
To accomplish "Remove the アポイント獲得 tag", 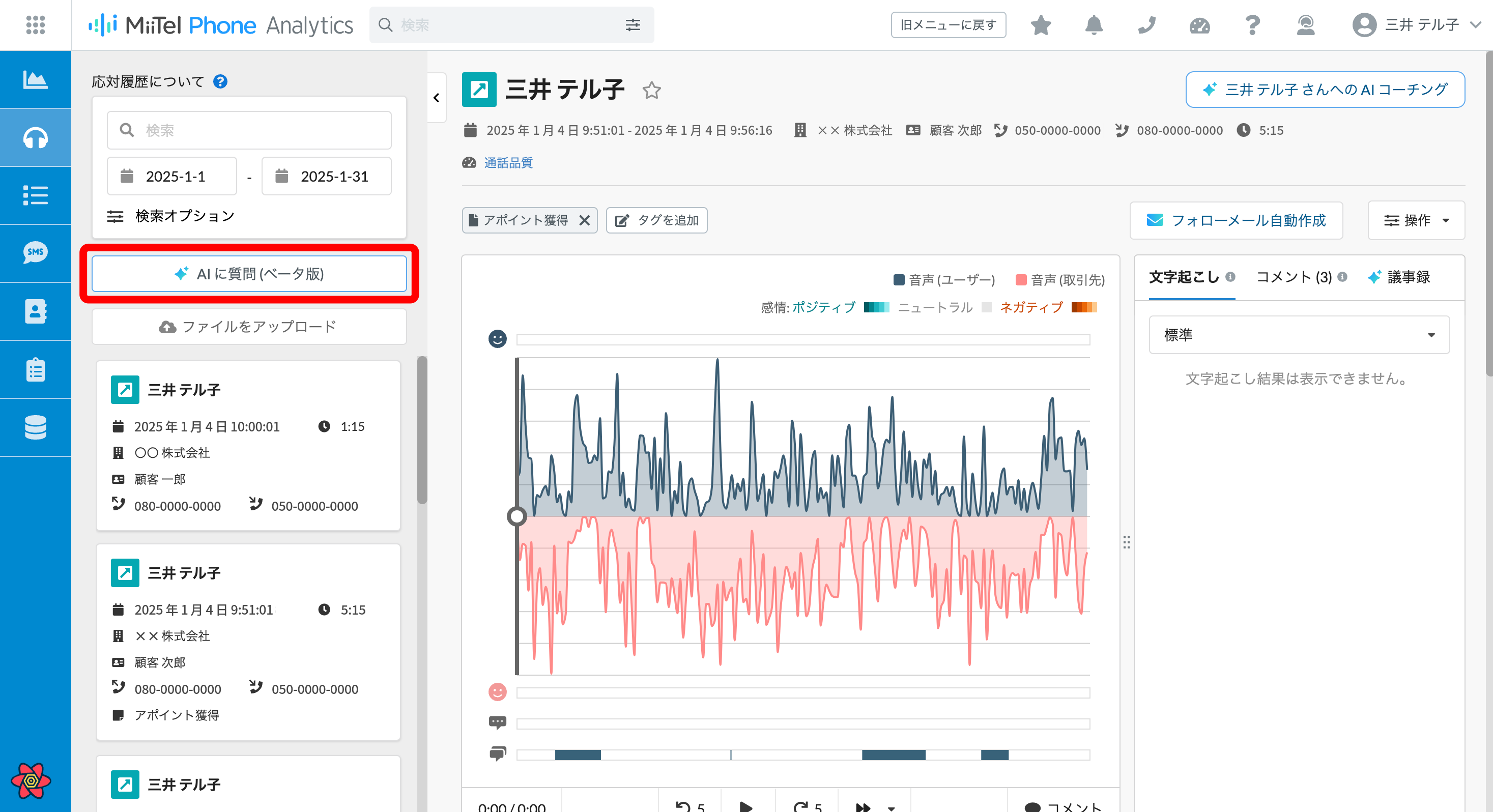I will pyautogui.click(x=584, y=220).
